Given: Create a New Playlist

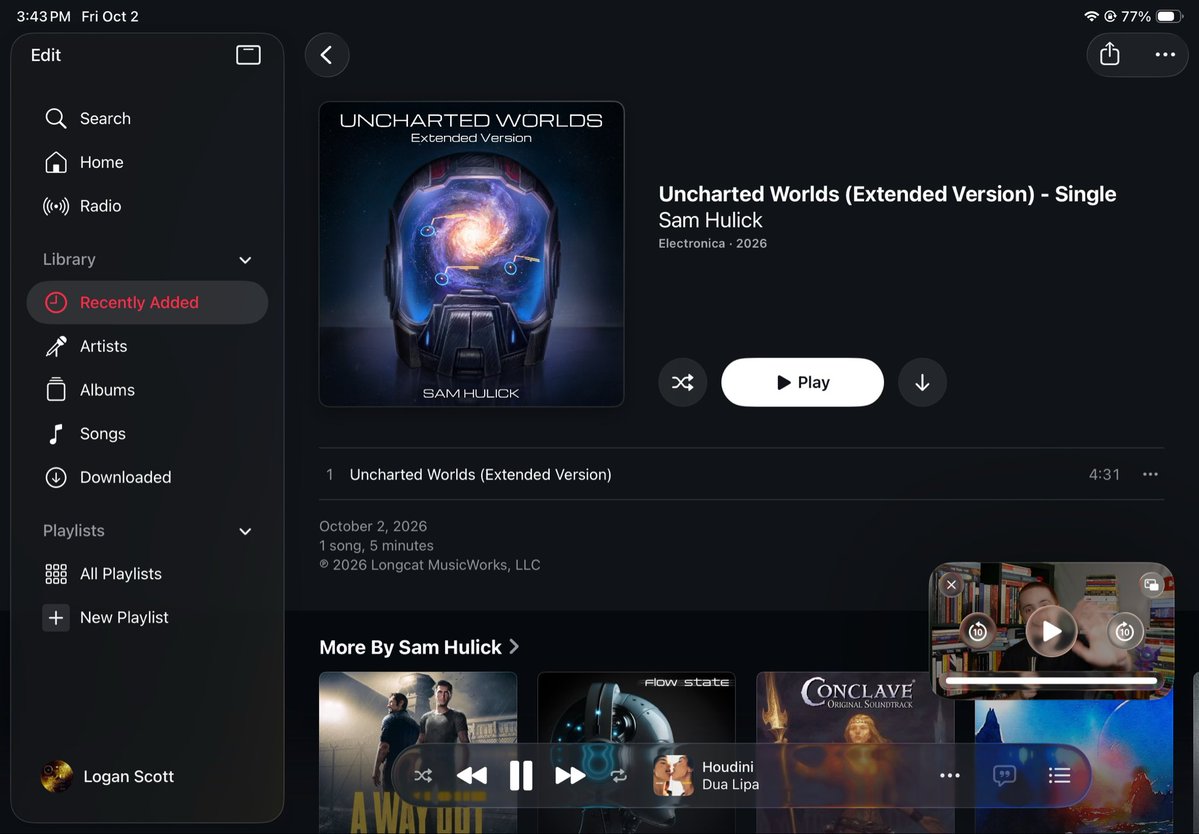Looking at the screenshot, I should coord(147,618).
